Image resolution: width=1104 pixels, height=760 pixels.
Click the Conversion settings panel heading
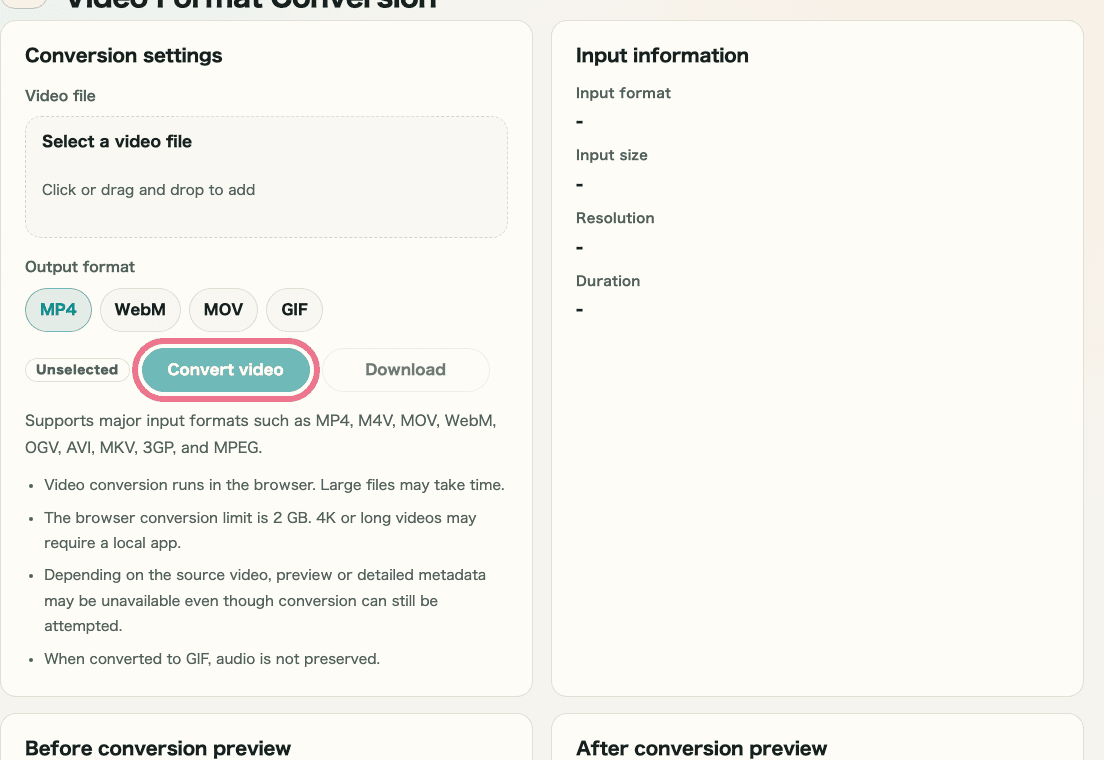123,56
